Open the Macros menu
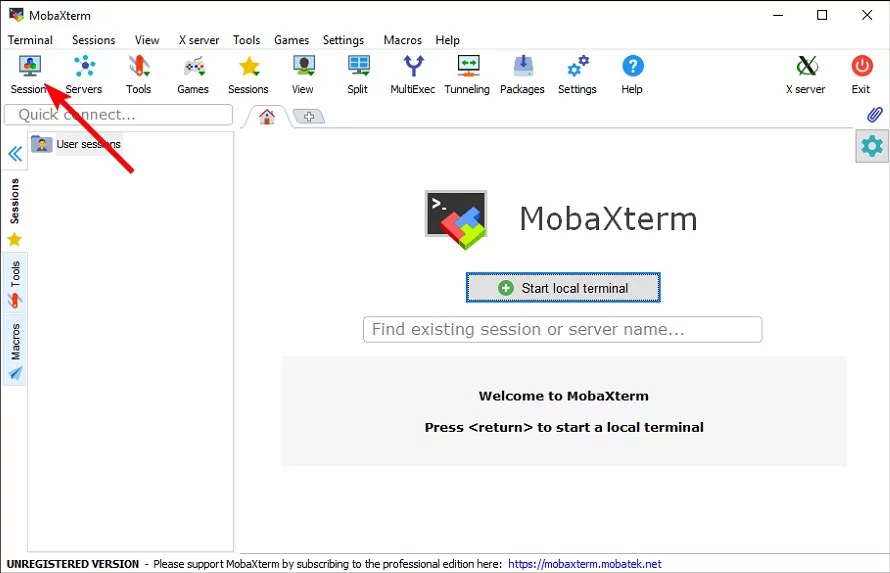This screenshot has width=890, height=573. point(402,40)
